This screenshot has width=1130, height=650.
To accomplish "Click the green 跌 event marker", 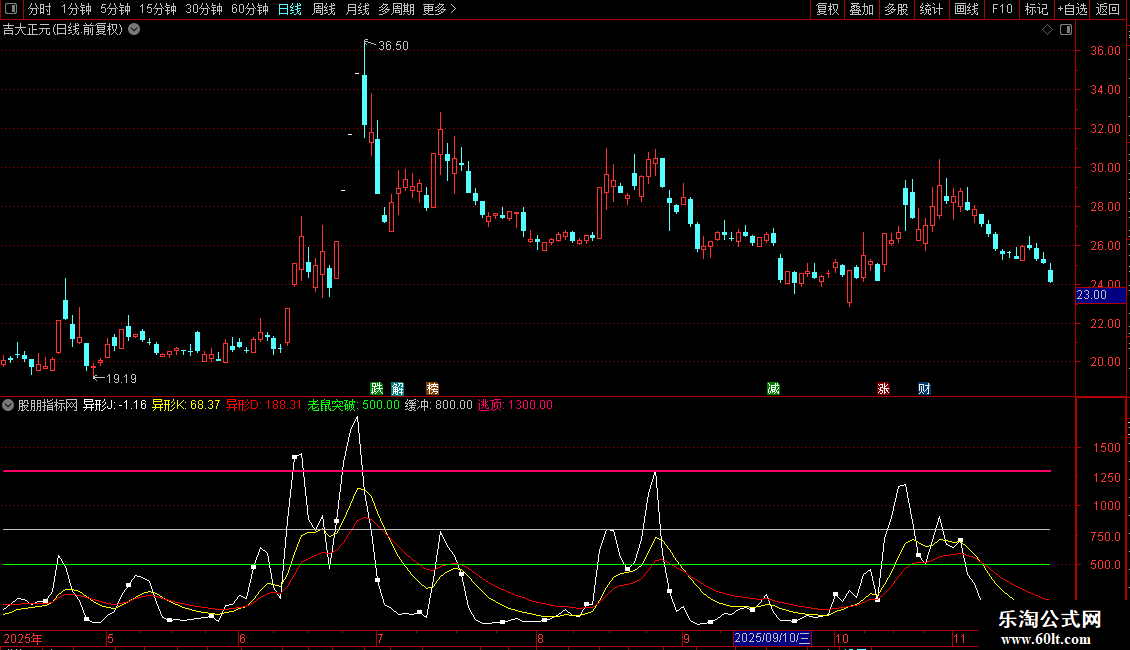I will click(377, 388).
